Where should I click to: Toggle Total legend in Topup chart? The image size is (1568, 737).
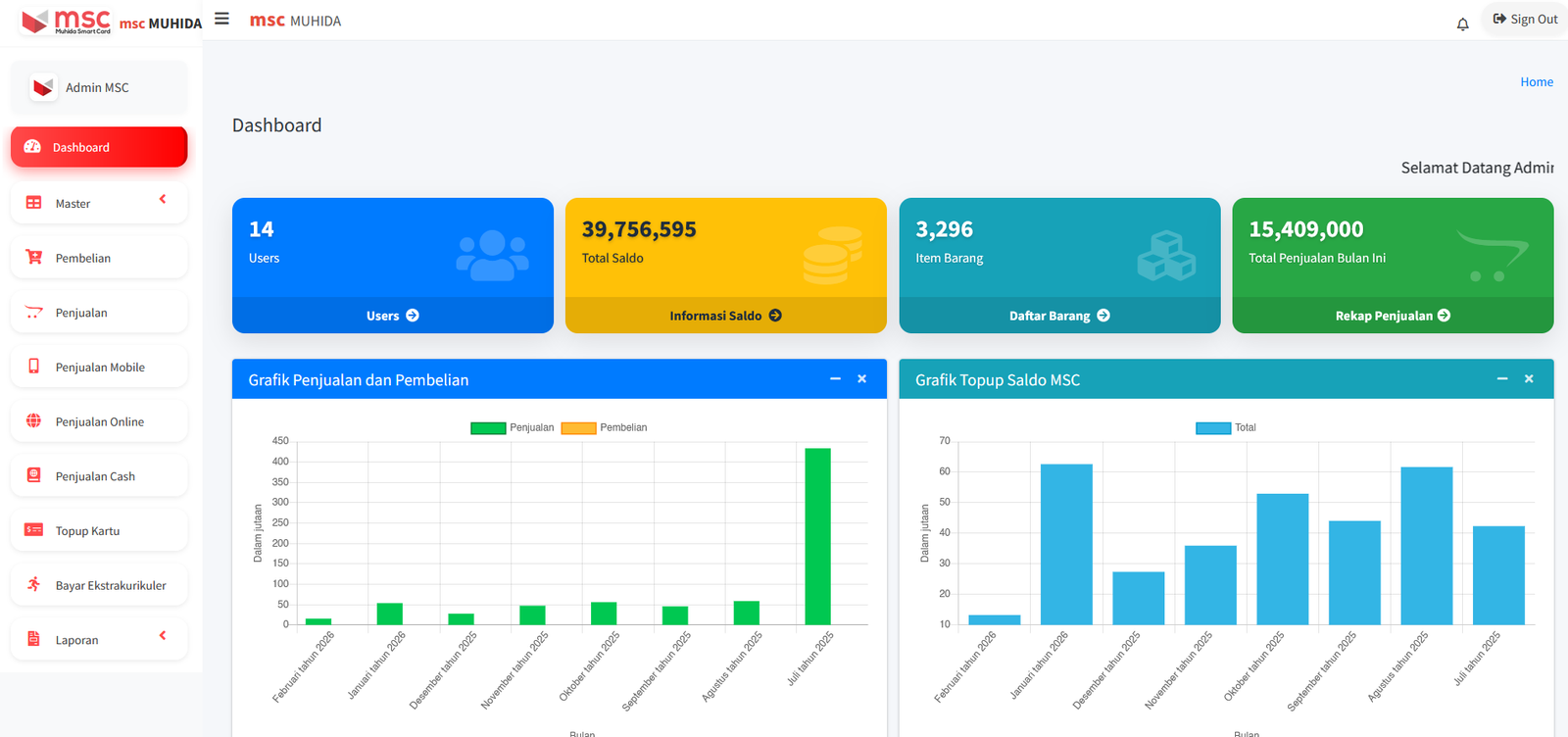[1225, 428]
